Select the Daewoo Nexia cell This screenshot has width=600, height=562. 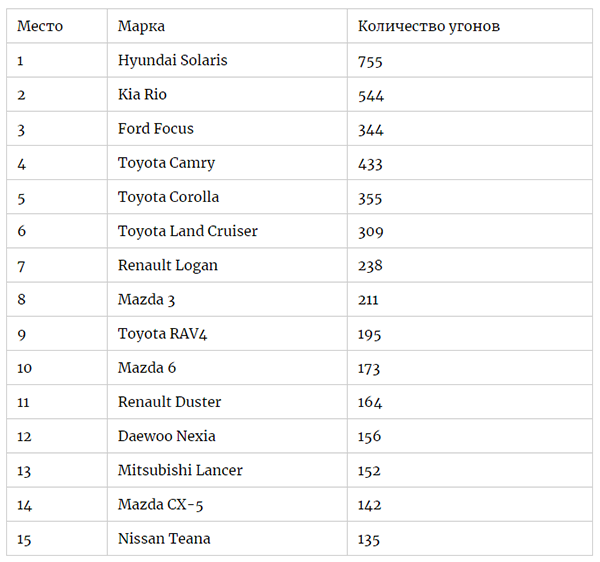pyautogui.click(x=166, y=436)
